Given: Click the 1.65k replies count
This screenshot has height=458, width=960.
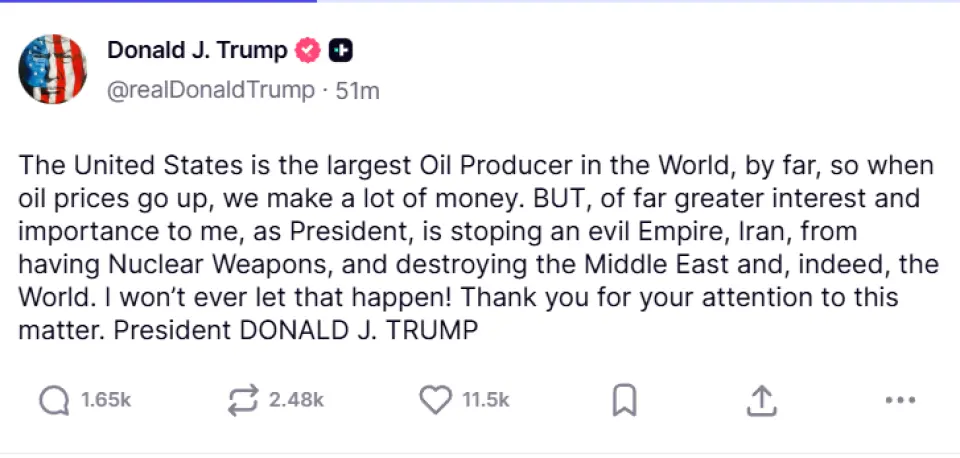Looking at the screenshot, I should pos(106,400).
